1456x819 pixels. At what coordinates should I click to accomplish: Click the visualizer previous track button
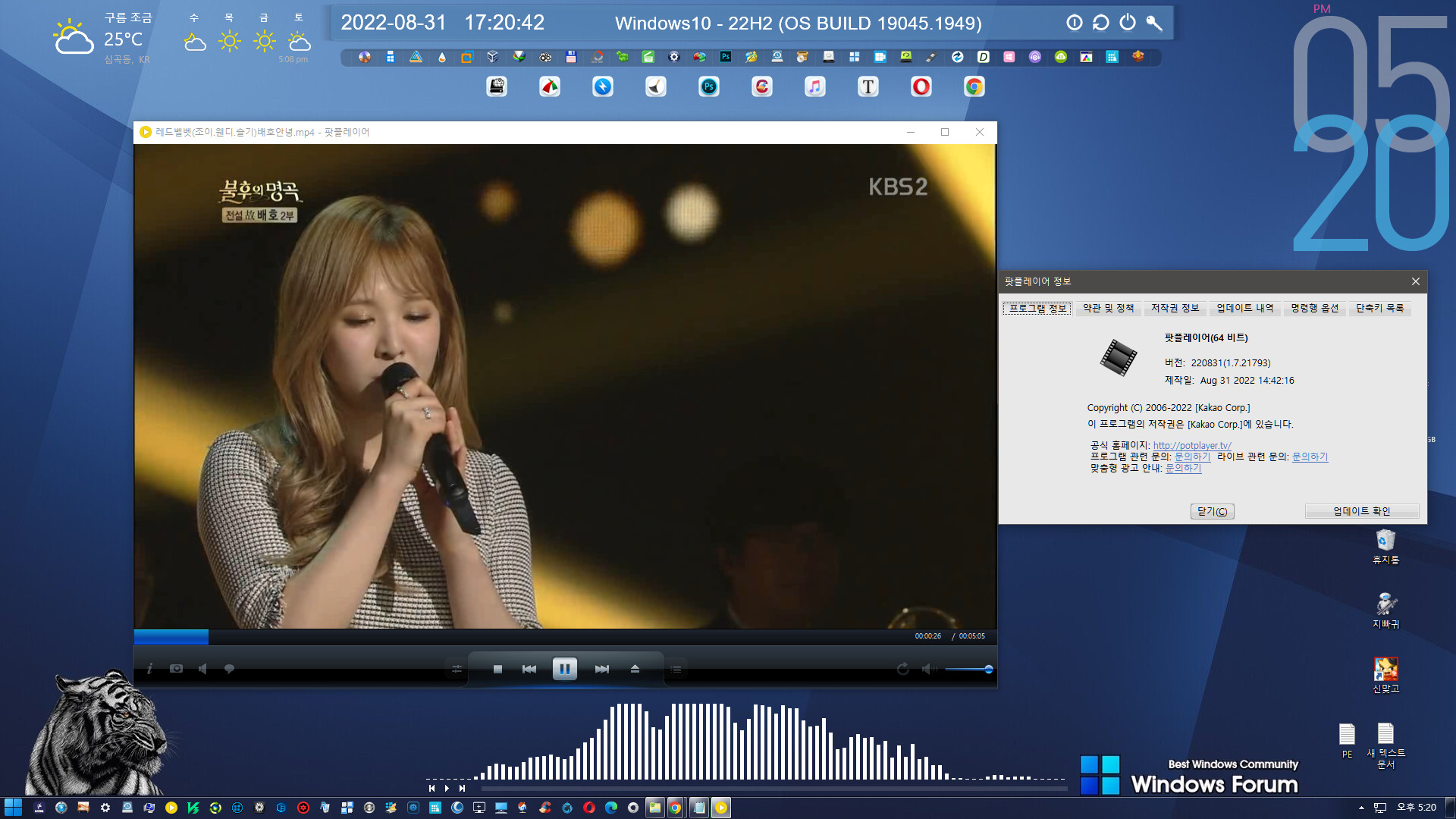coord(431,788)
